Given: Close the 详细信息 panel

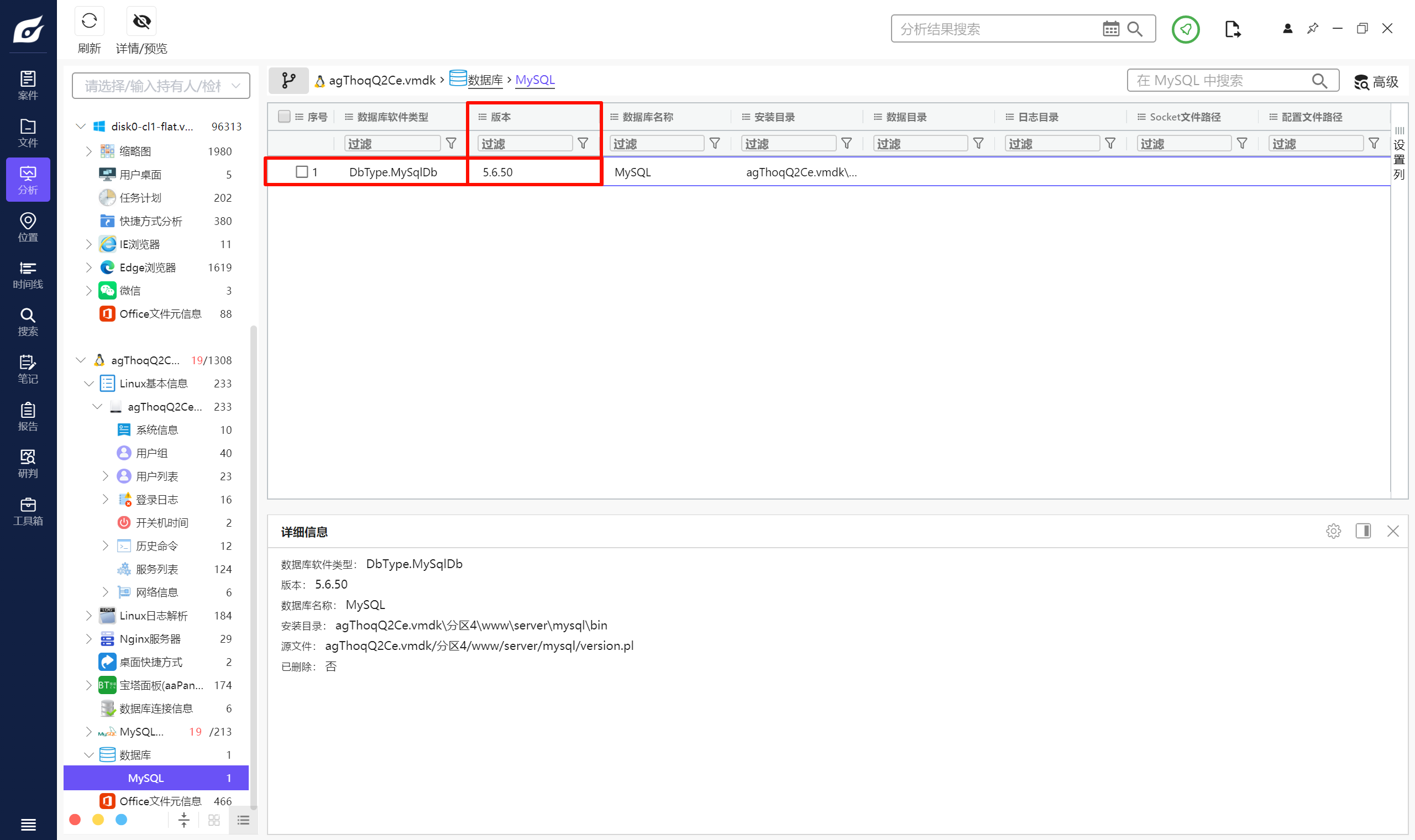Looking at the screenshot, I should pyautogui.click(x=1392, y=531).
